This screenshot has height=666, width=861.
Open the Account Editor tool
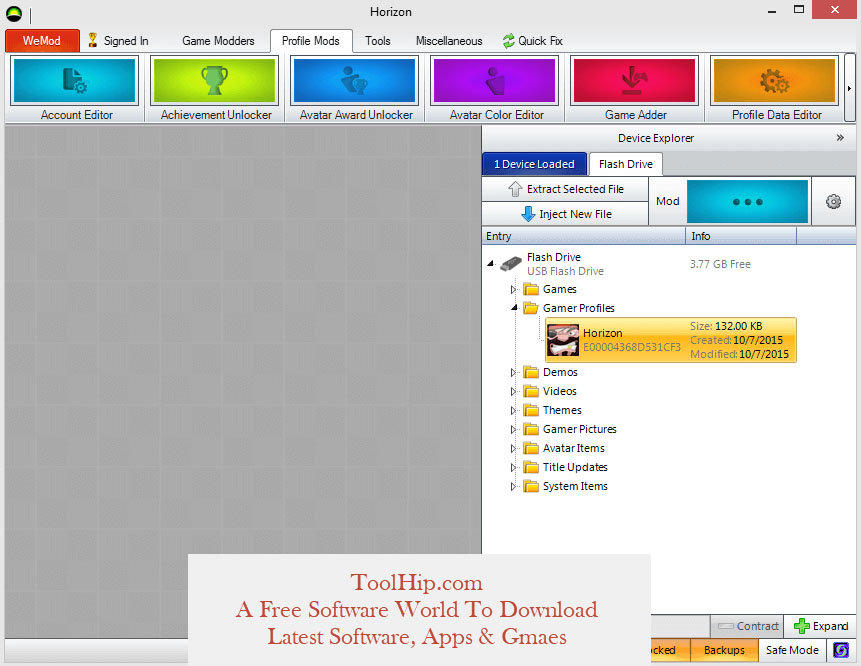pos(75,88)
